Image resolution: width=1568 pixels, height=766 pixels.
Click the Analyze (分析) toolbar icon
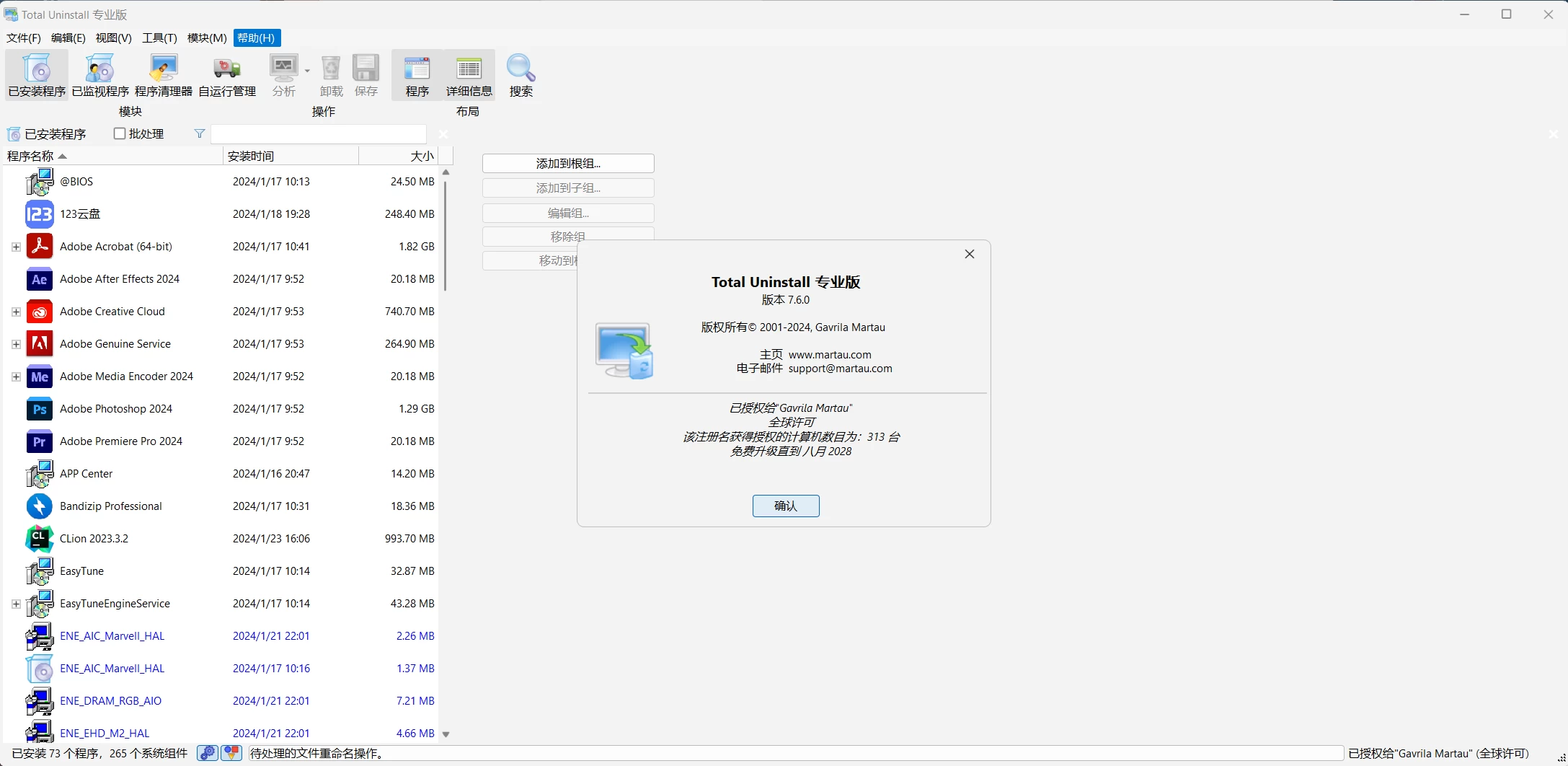(x=283, y=75)
